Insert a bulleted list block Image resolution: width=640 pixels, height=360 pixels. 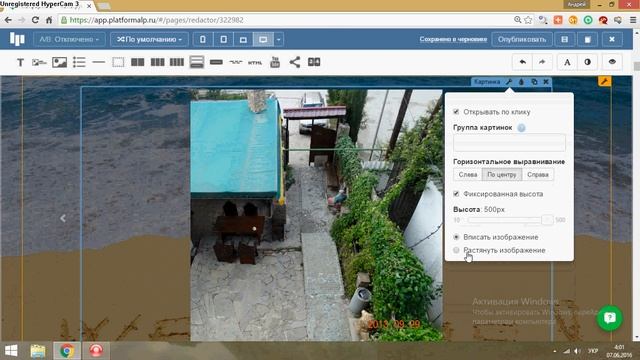click(79, 62)
